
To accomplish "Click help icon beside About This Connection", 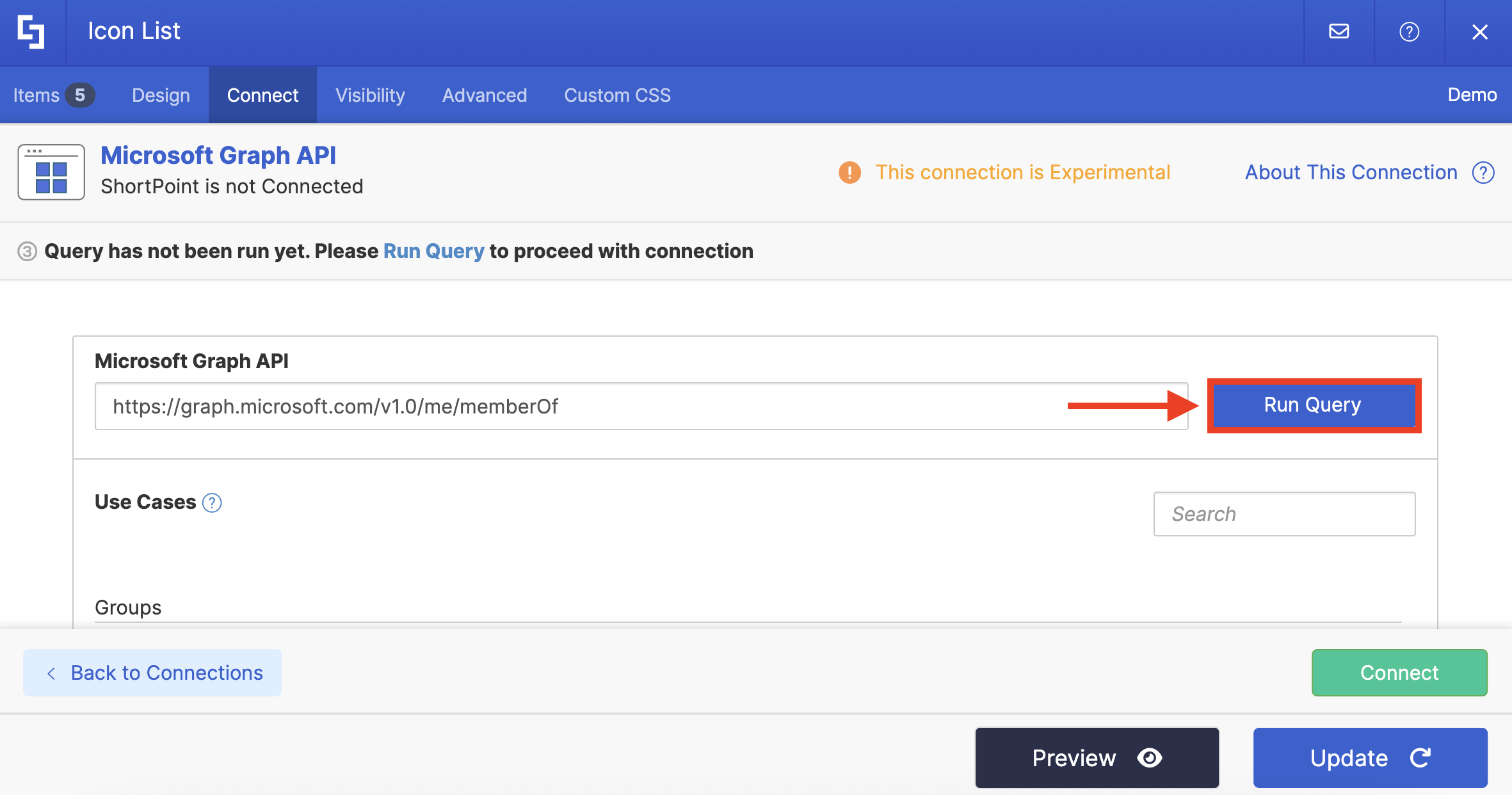I will point(1483,172).
